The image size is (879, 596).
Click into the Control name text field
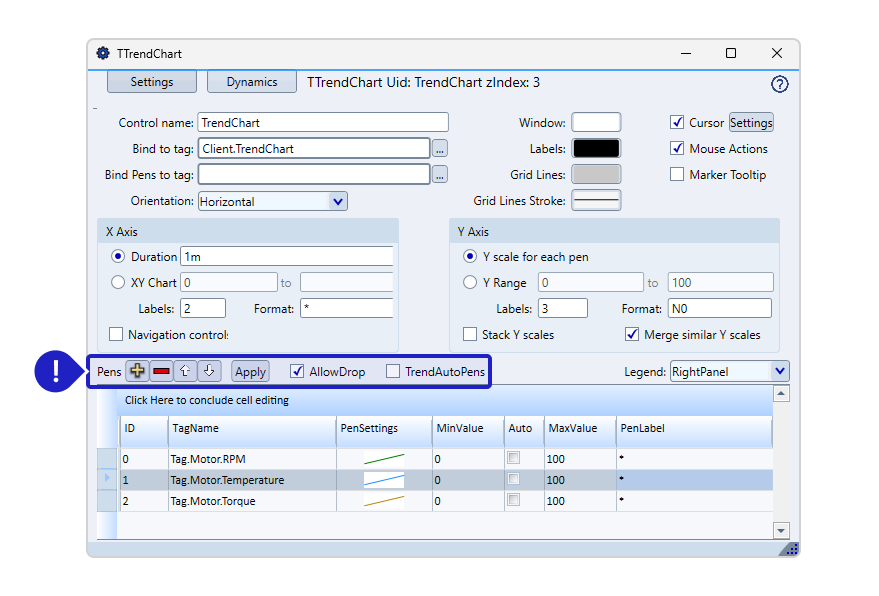322,123
